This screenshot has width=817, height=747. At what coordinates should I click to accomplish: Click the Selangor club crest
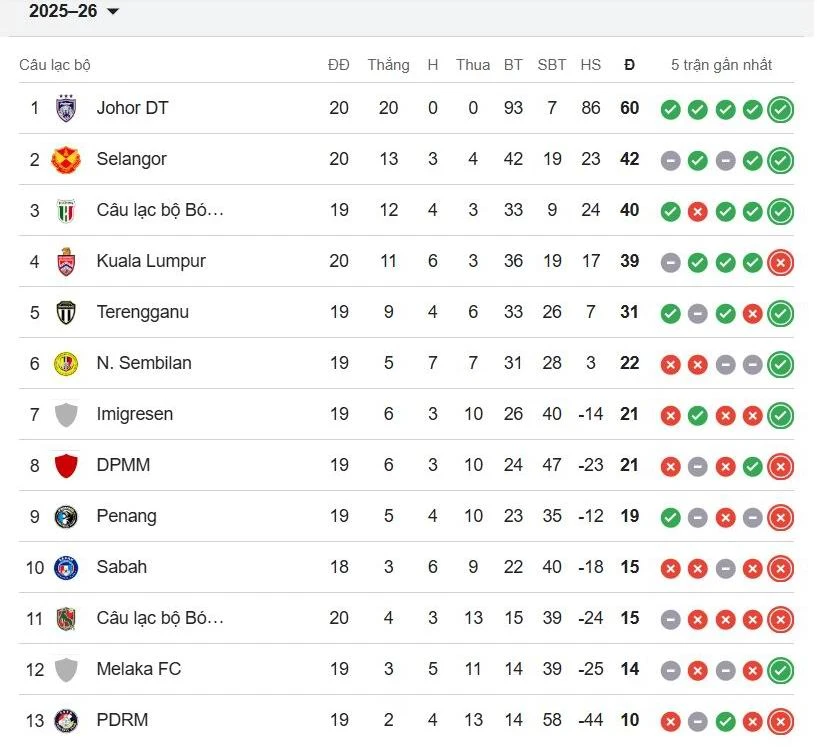[66, 159]
